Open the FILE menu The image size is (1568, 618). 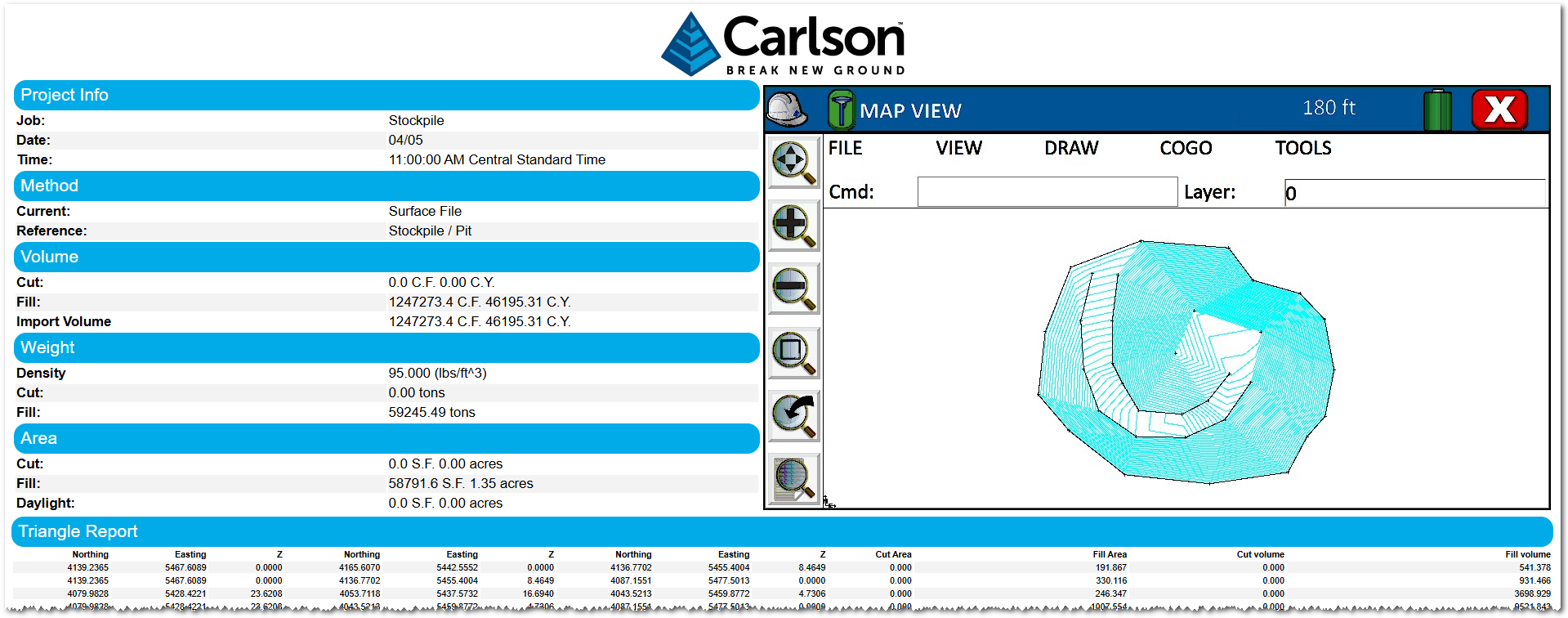click(x=845, y=148)
